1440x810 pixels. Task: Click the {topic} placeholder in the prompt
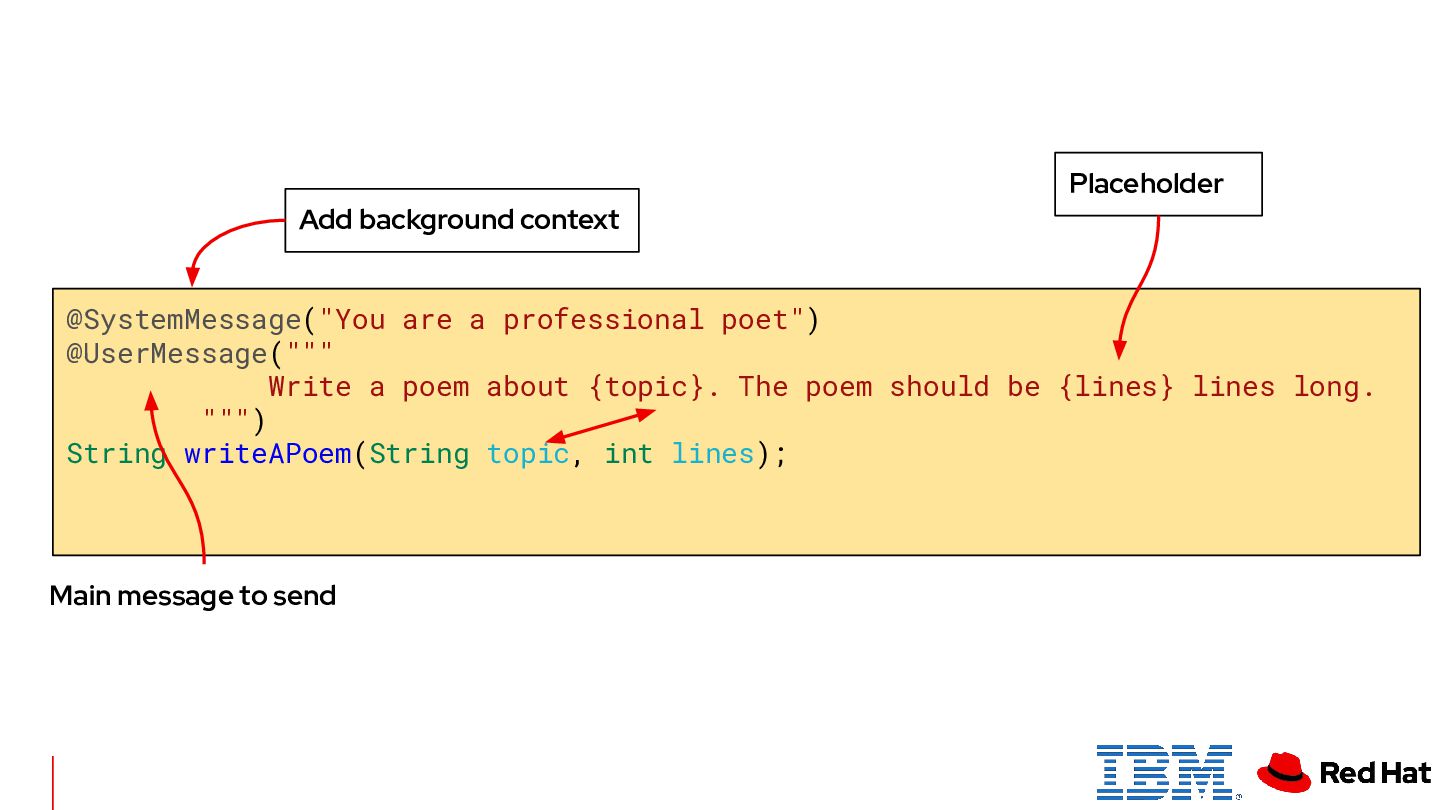click(646, 387)
